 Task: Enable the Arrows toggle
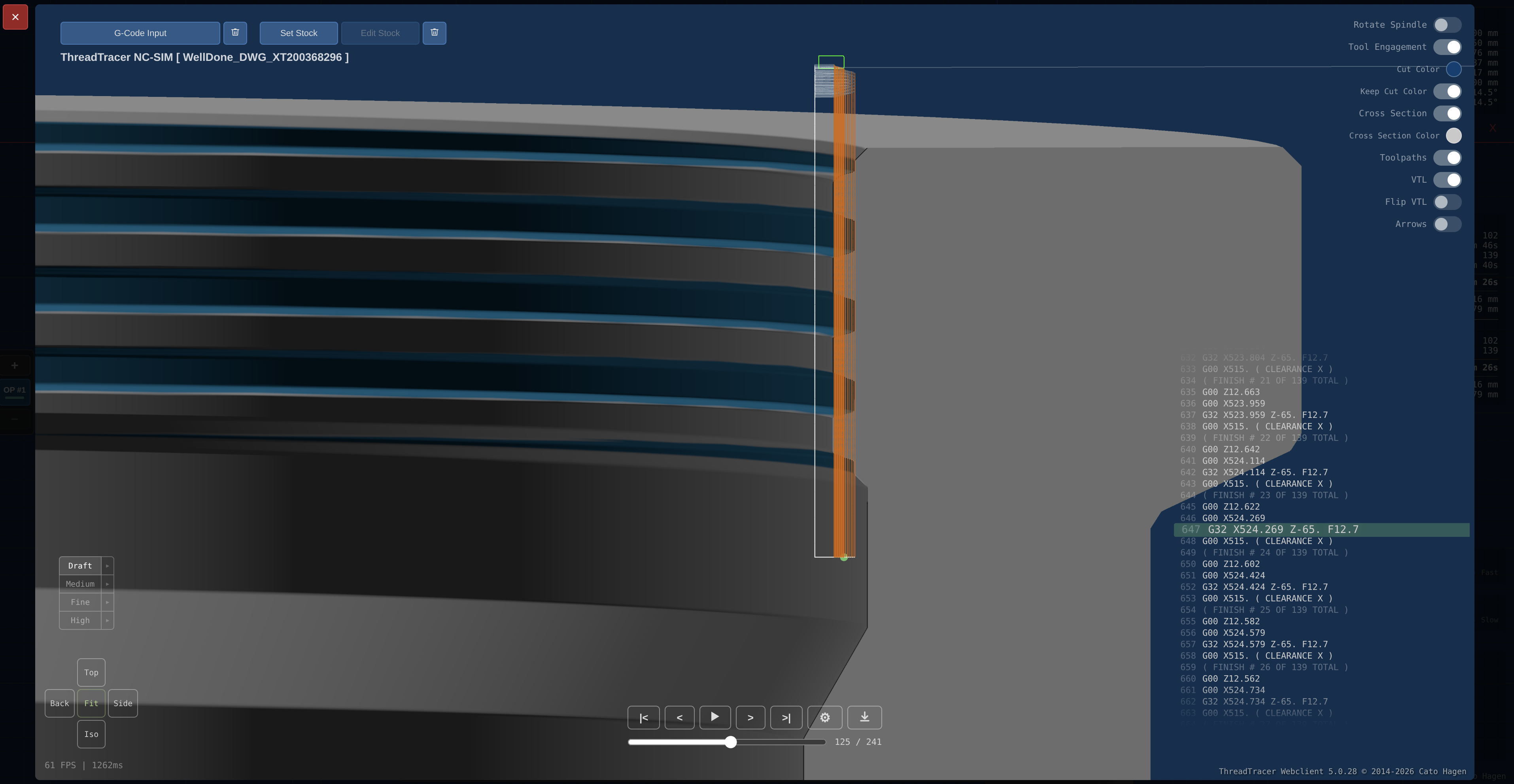click(x=1448, y=224)
